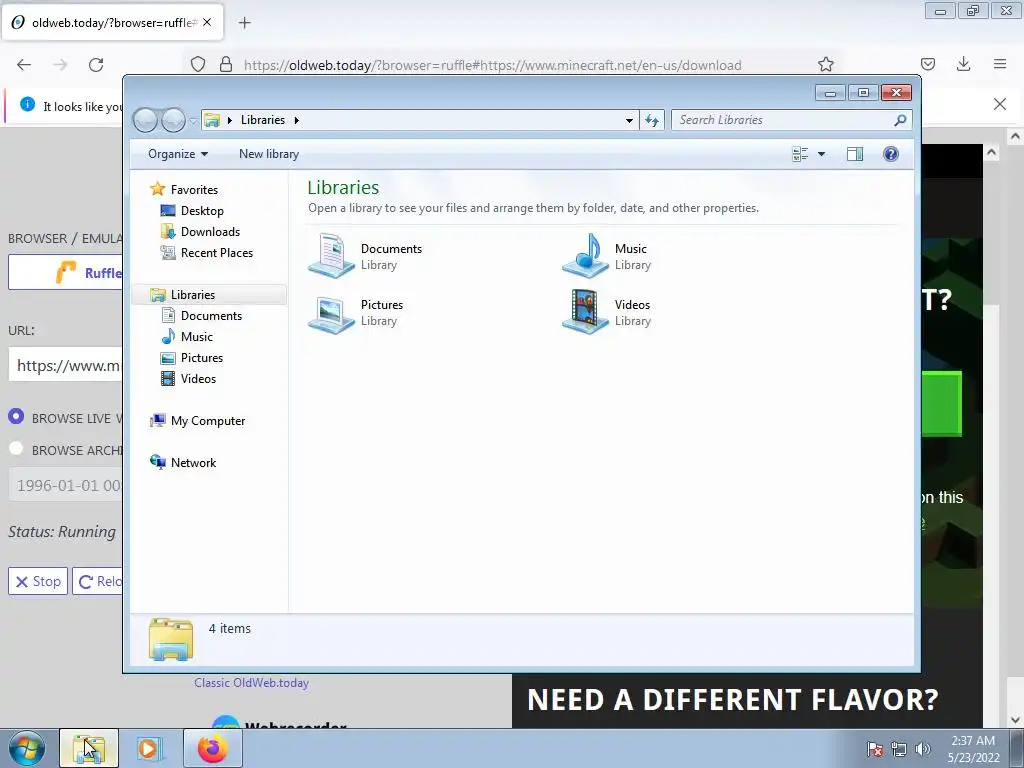The height and width of the screenshot is (768, 1024).
Task: Open the Videos library icon
Action: pyautogui.click(x=586, y=313)
